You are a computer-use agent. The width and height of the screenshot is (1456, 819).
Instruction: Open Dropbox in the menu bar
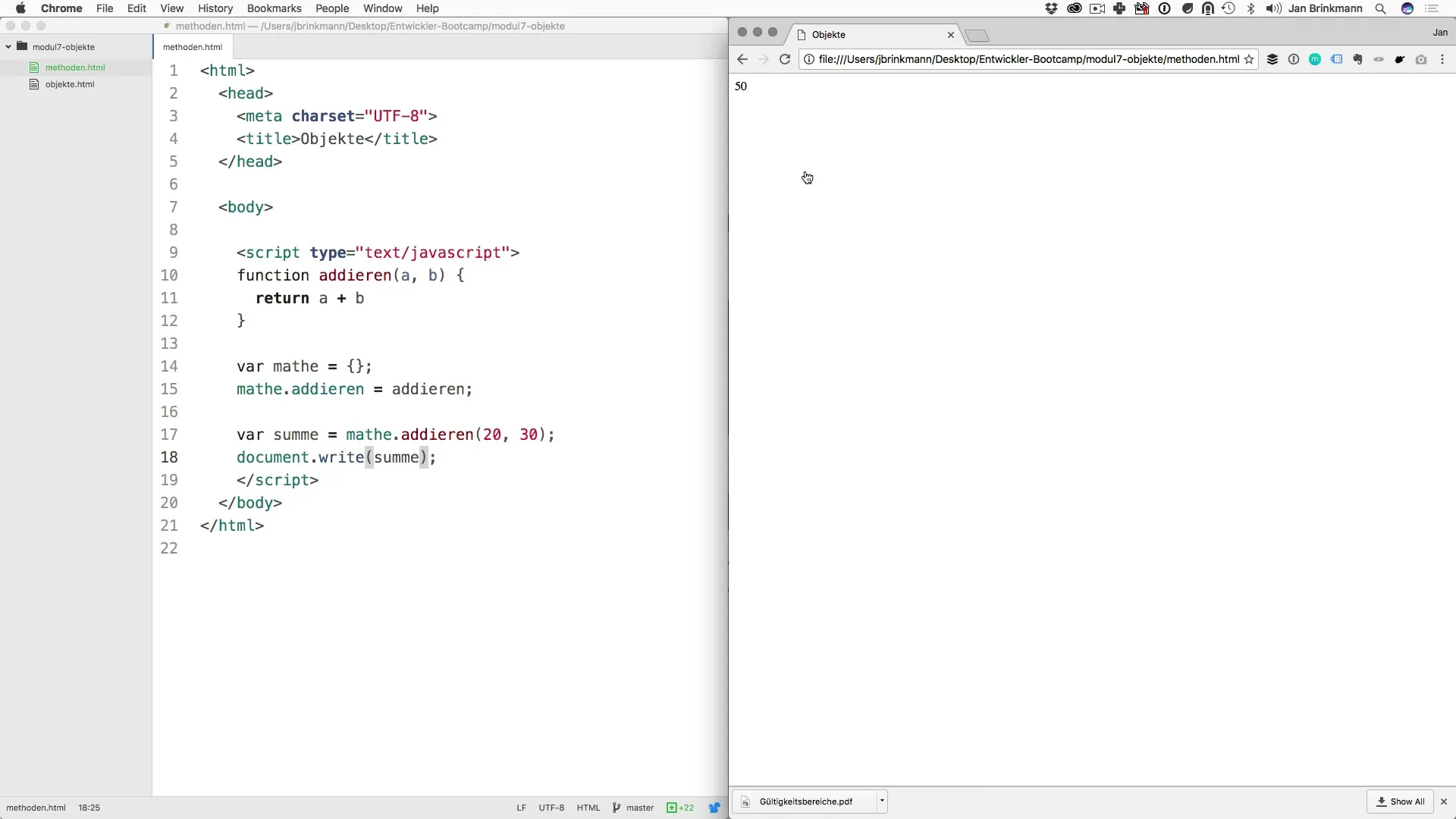(1051, 8)
